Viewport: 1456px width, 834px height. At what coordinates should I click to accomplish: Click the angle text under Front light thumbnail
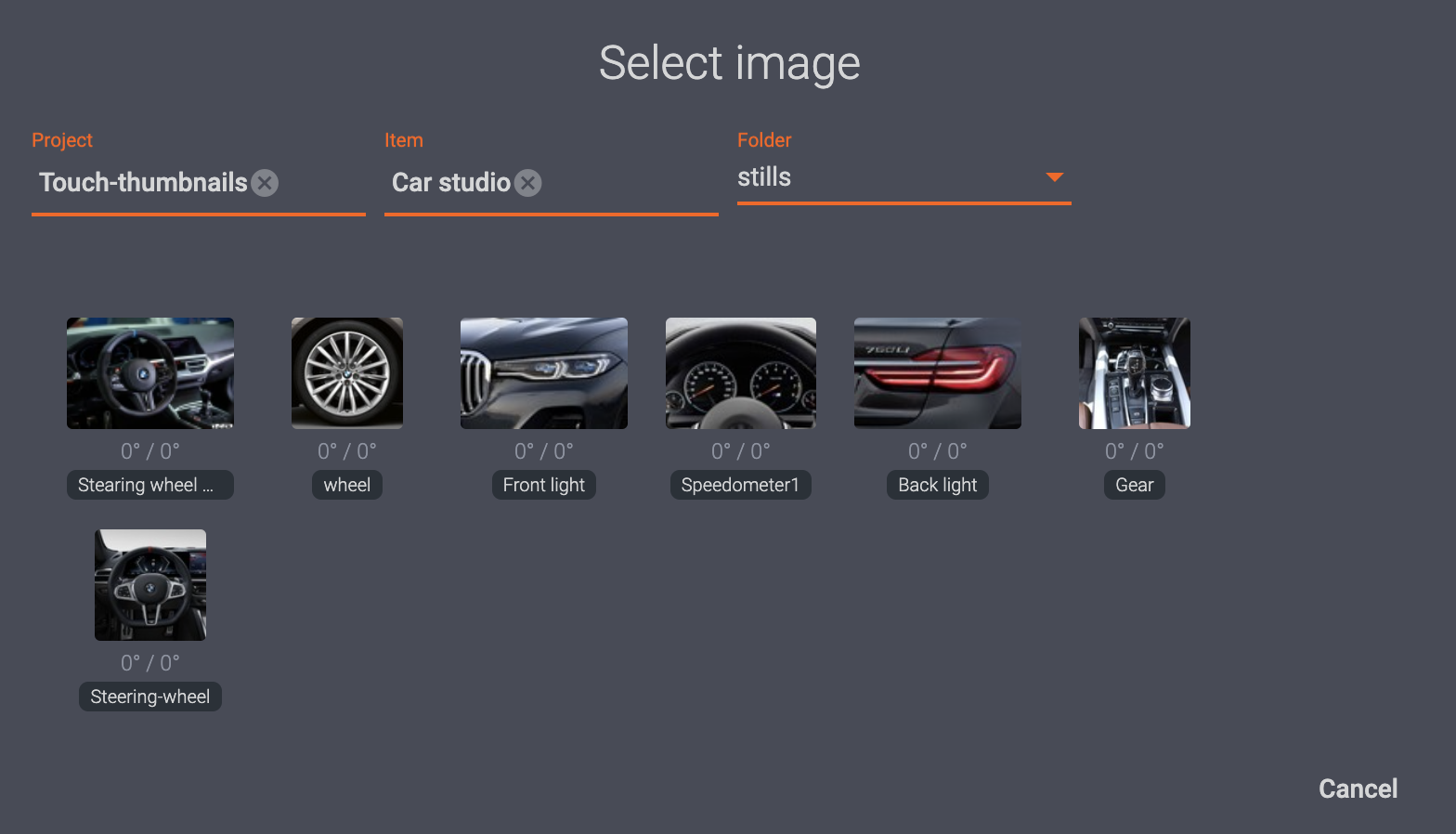[544, 451]
